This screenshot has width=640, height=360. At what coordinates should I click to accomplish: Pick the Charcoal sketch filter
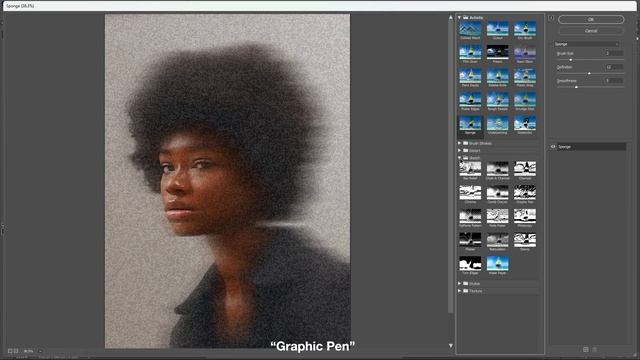point(525,170)
